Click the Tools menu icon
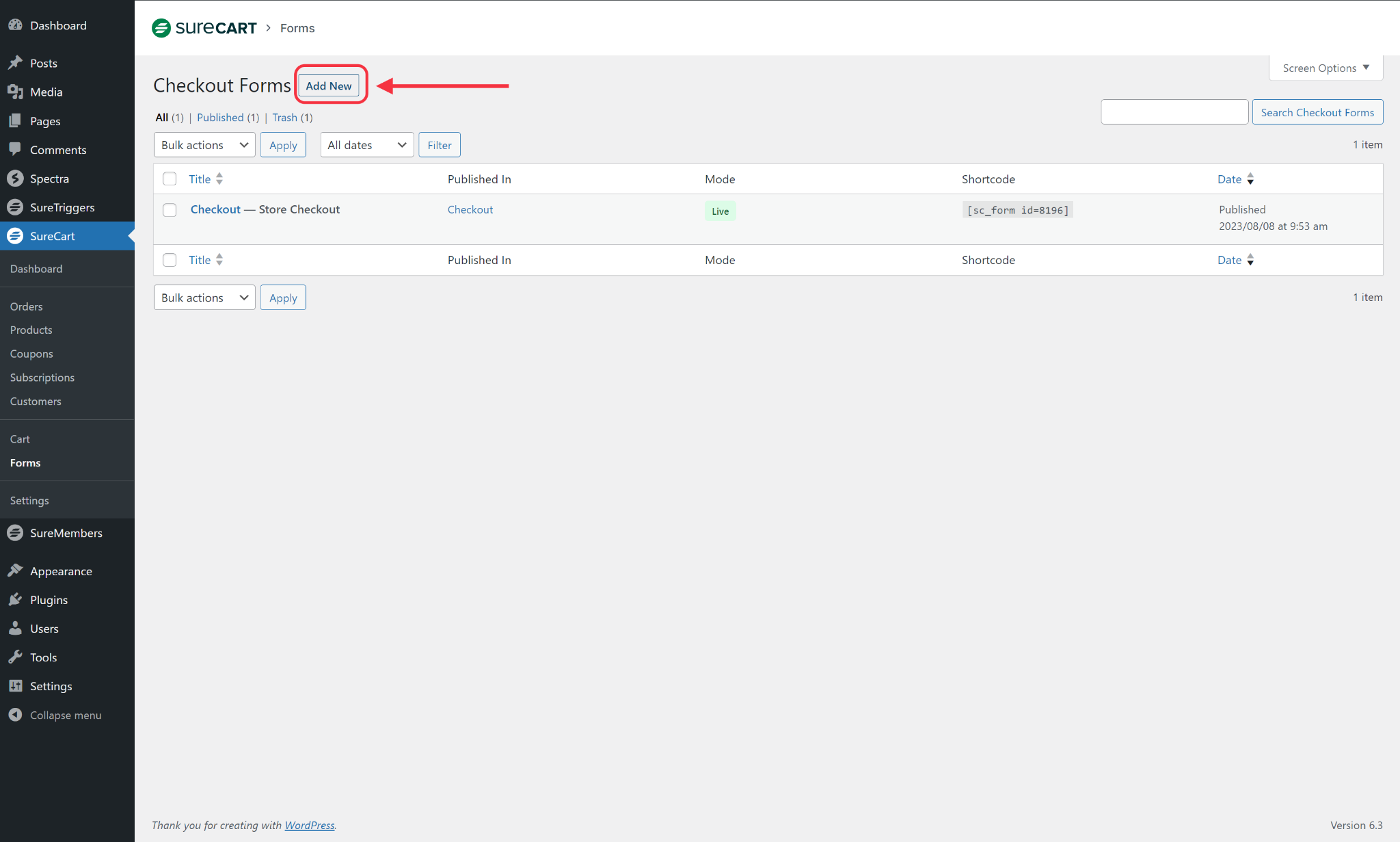1400x842 pixels. click(15, 657)
